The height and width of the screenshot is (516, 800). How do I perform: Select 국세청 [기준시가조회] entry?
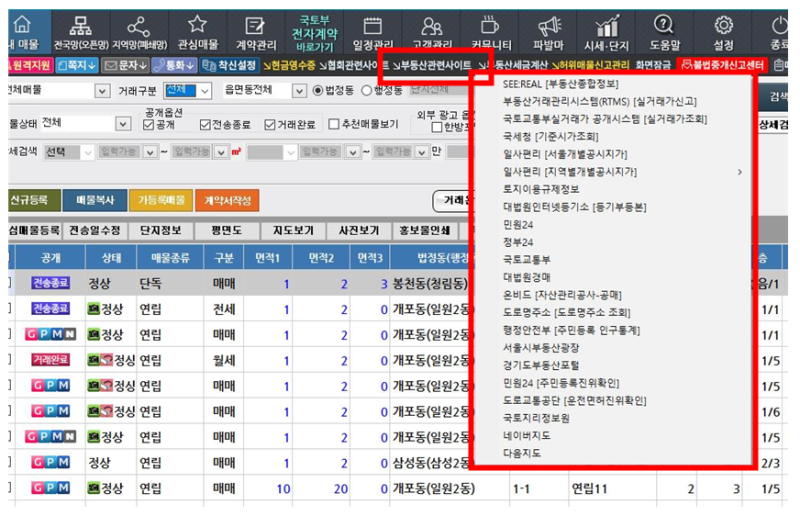pyautogui.click(x=551, y=136)
